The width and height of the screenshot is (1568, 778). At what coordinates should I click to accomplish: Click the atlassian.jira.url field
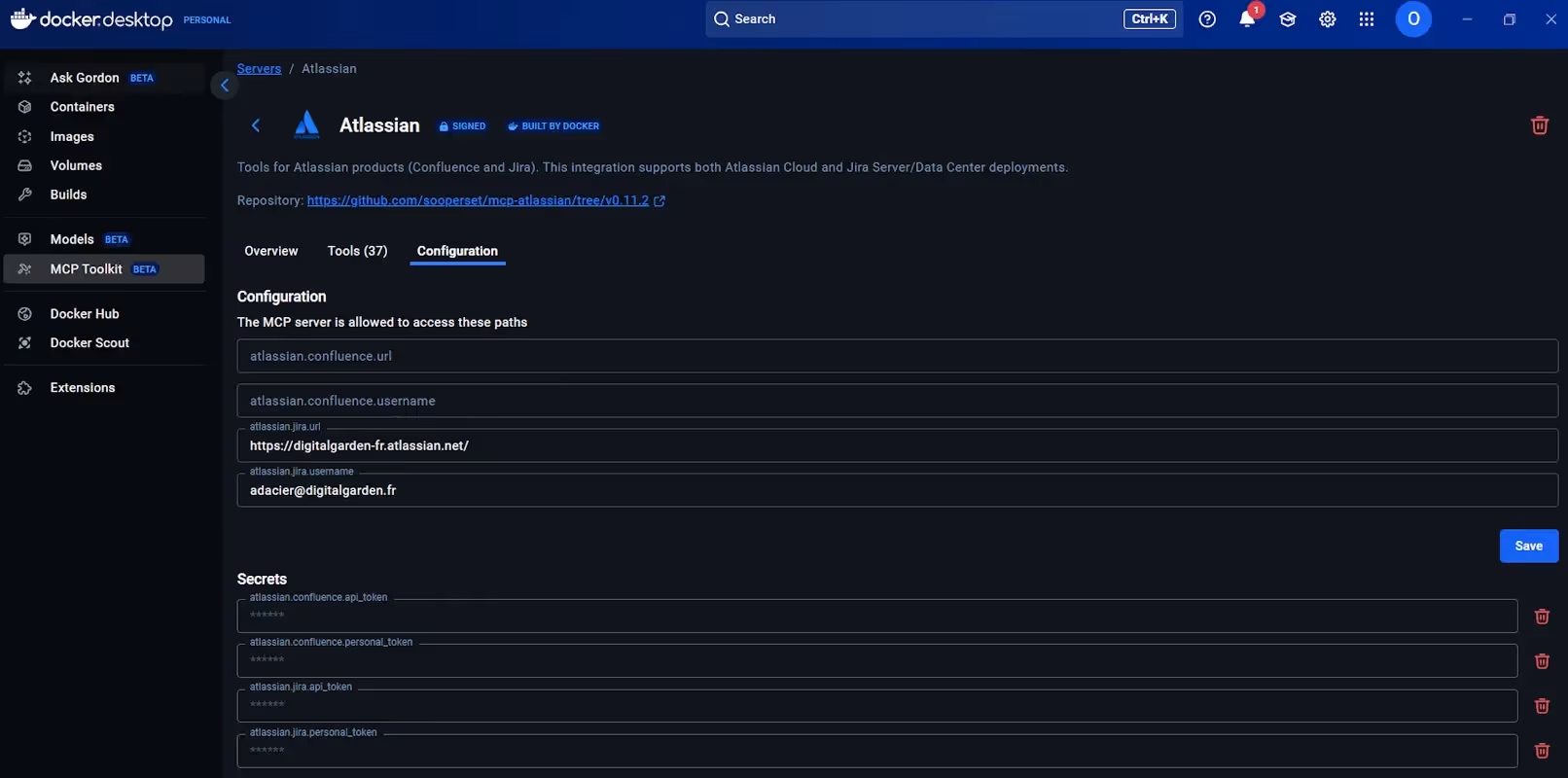[x=897, y=445]
